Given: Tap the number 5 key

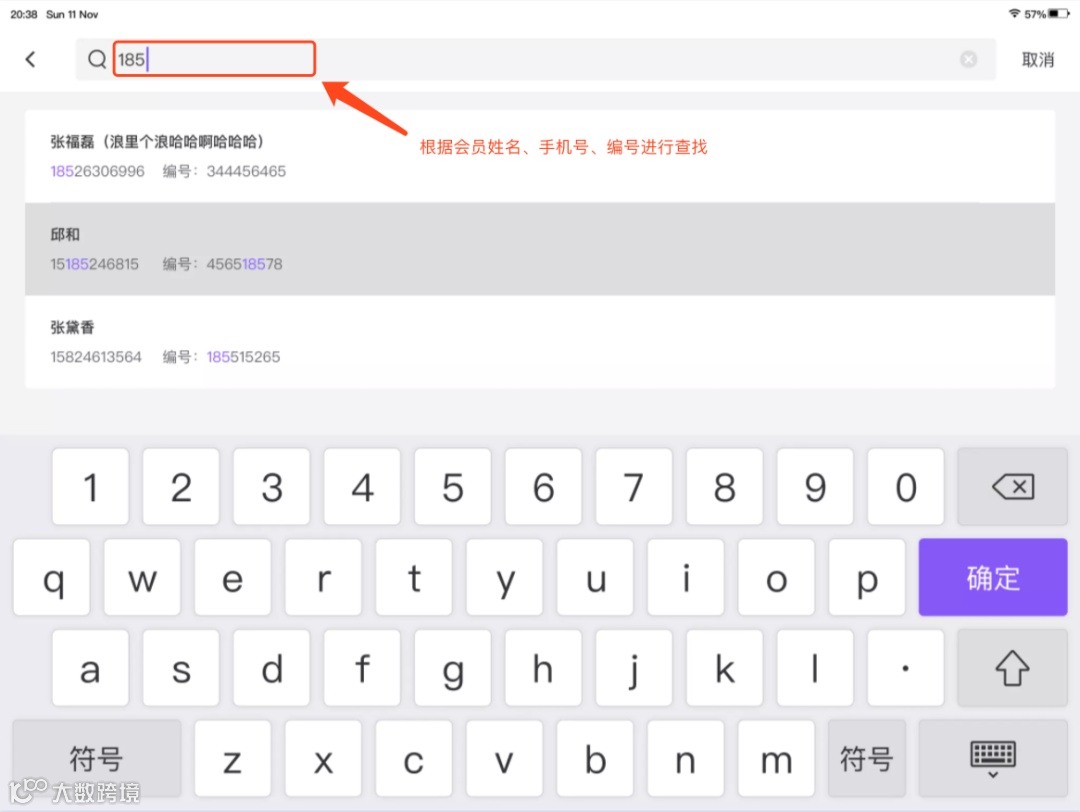Looking at the screenshot, I should (453, 487).
